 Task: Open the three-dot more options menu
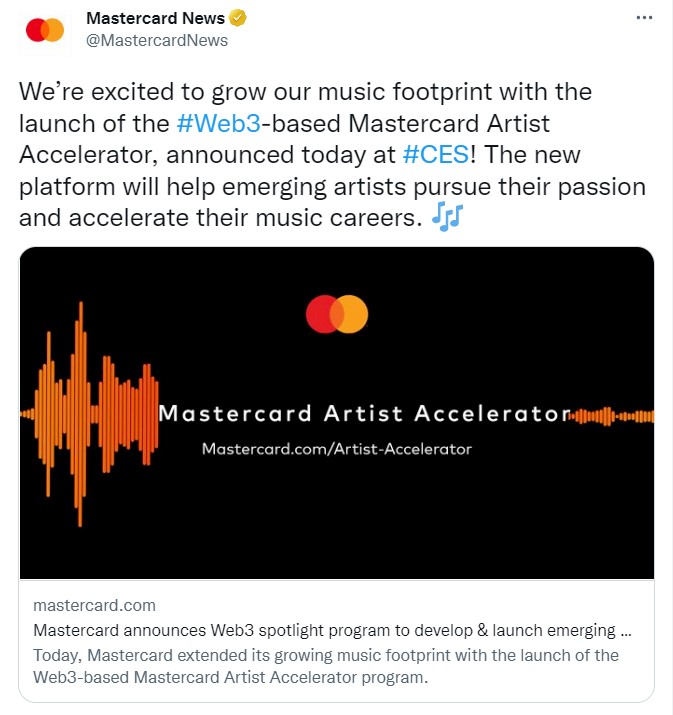tap(644, 17)
